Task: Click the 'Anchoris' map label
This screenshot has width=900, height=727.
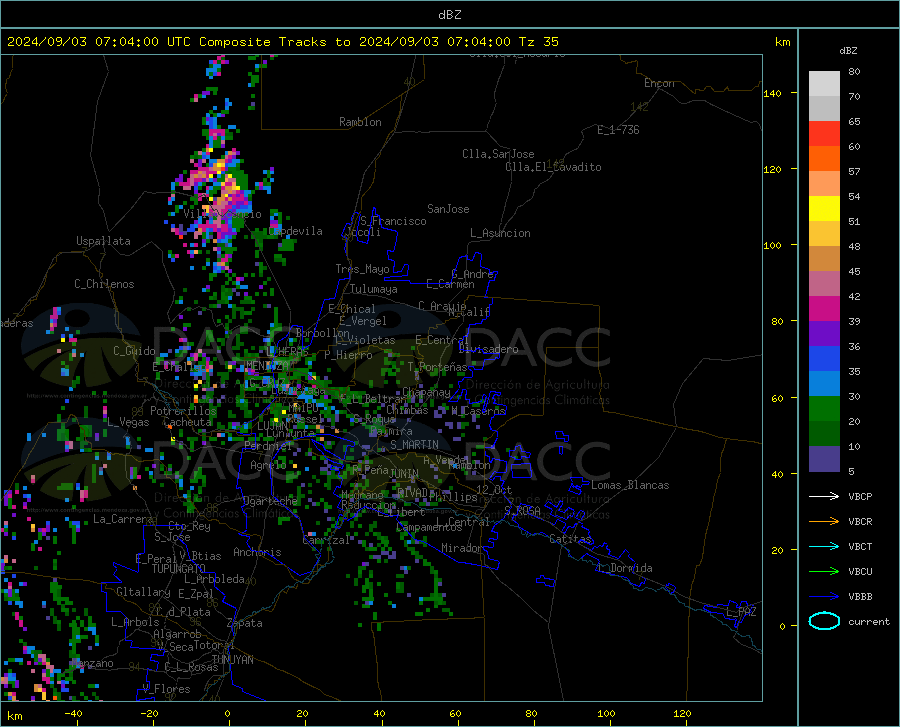Action: (x=257, y=552)
